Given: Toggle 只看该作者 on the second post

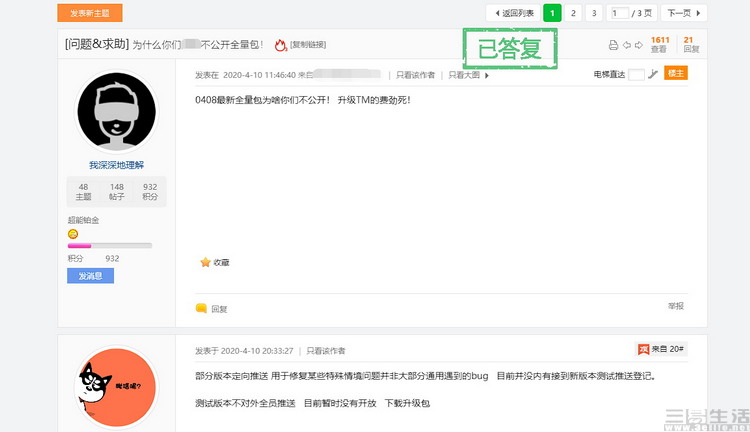Looking at the screenshot, I should click(325, 351).
